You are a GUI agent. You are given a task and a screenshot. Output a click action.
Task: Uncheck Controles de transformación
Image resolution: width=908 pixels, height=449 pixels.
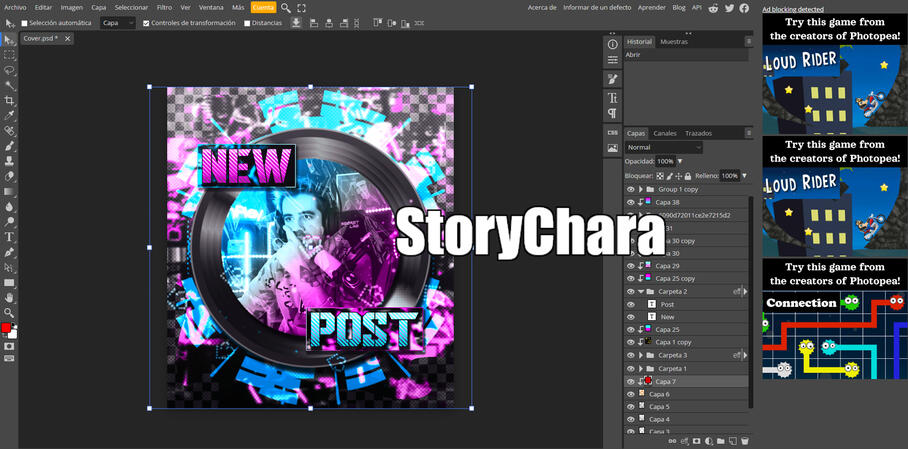[x=146, y=23]
